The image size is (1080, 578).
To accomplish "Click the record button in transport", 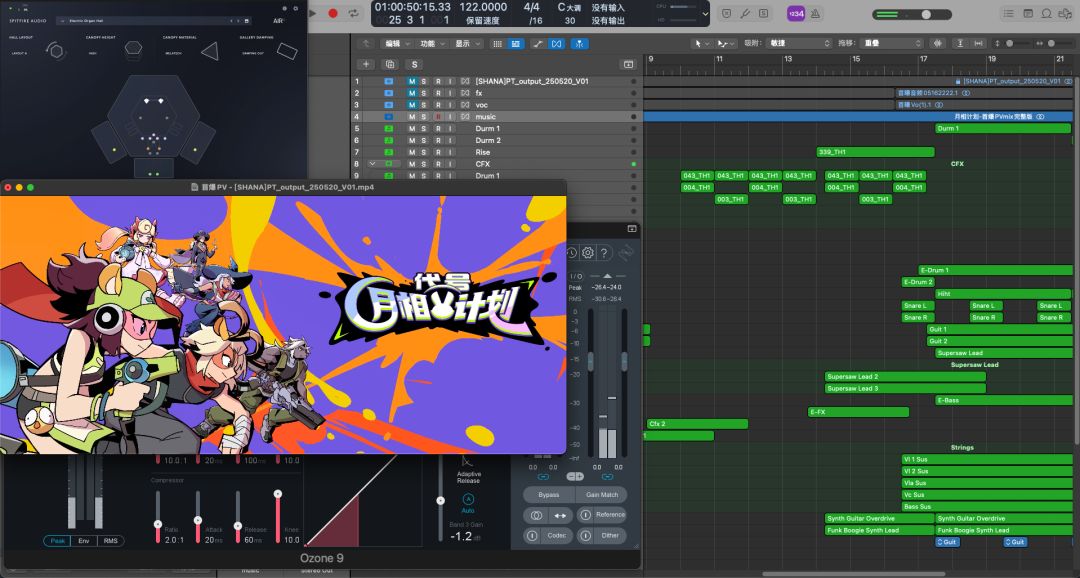I will (x=333, y=13).
